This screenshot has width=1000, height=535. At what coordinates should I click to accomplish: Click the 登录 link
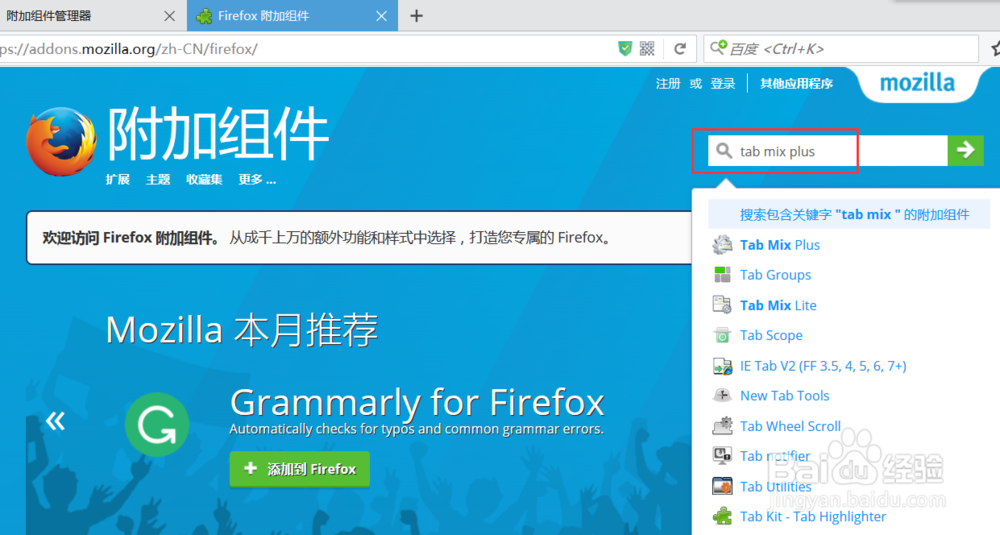(x=723, y=84)
